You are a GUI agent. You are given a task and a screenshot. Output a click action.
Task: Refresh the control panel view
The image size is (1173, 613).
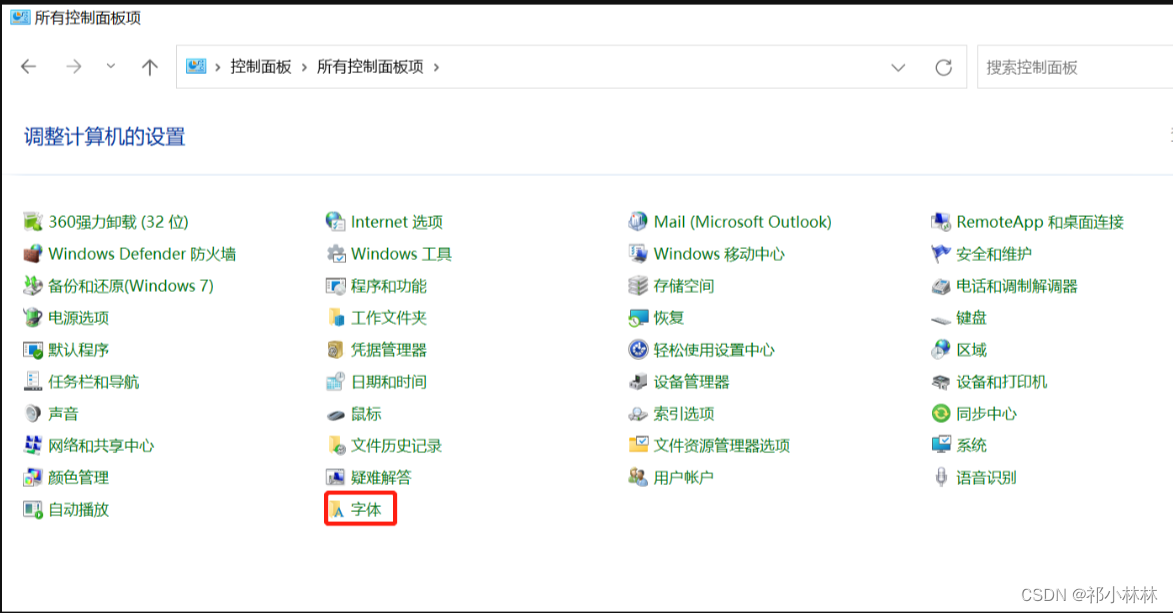tap(943, 67)
